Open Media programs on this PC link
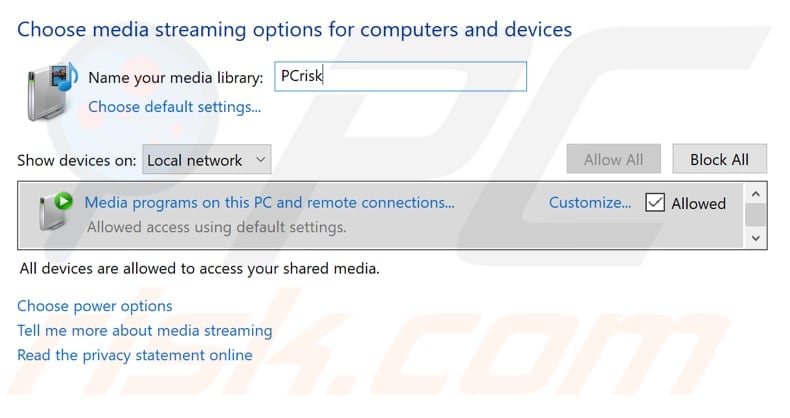The width and height of the screenshot is (790, 418). tap(270, 202)
